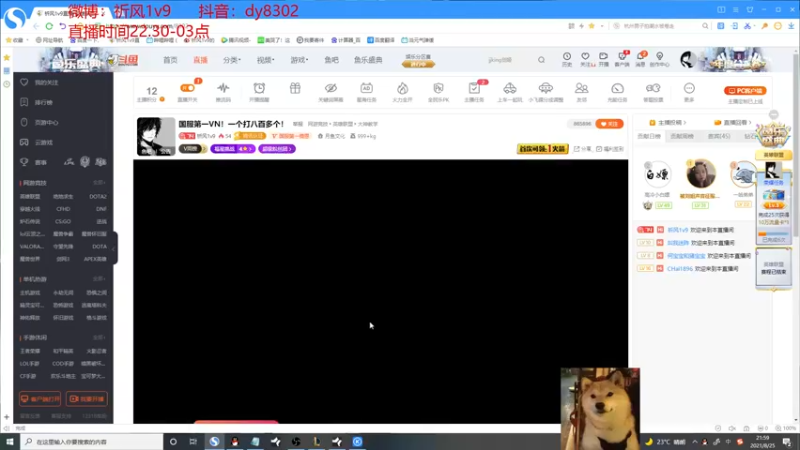Select 直播 in the navigation bar
The image size is (800, 450).
point(200,60)
